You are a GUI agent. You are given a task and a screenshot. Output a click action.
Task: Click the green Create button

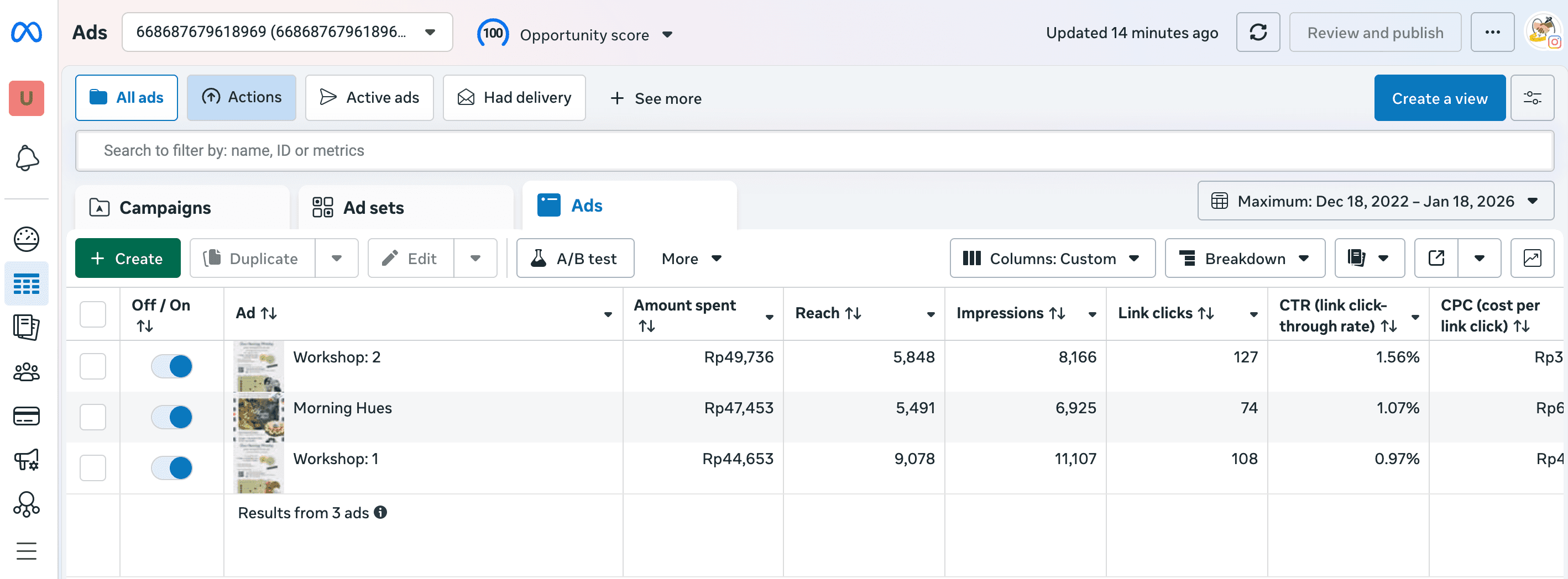127,259
